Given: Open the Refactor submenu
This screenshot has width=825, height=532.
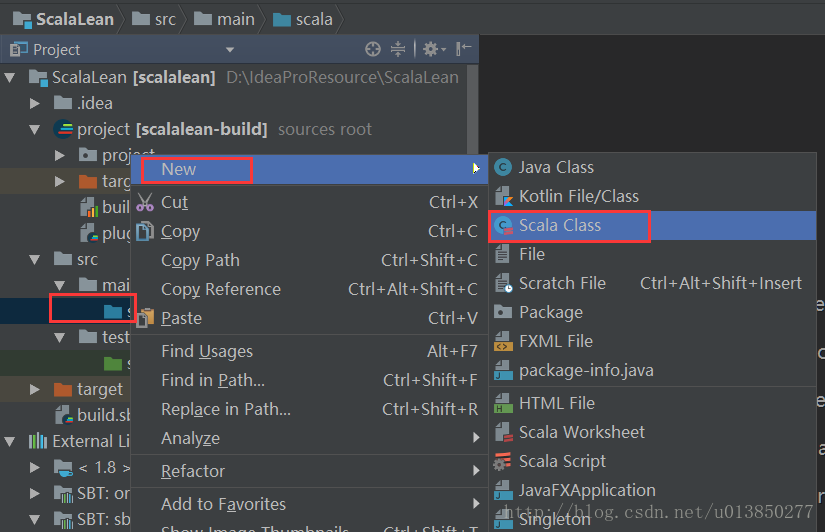Looking at the screenshot, I should click(x=309, y=471).
